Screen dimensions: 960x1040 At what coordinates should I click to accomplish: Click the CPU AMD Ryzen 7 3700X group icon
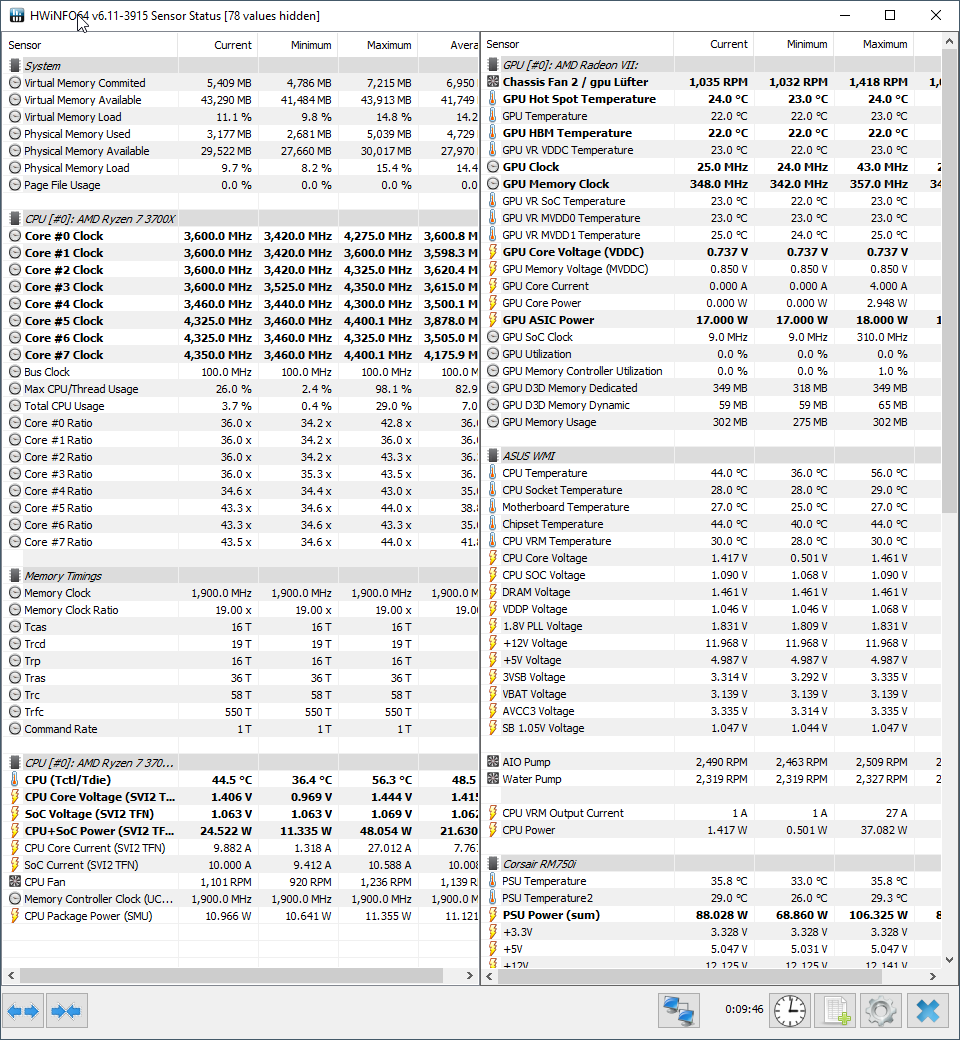[15, 219]
